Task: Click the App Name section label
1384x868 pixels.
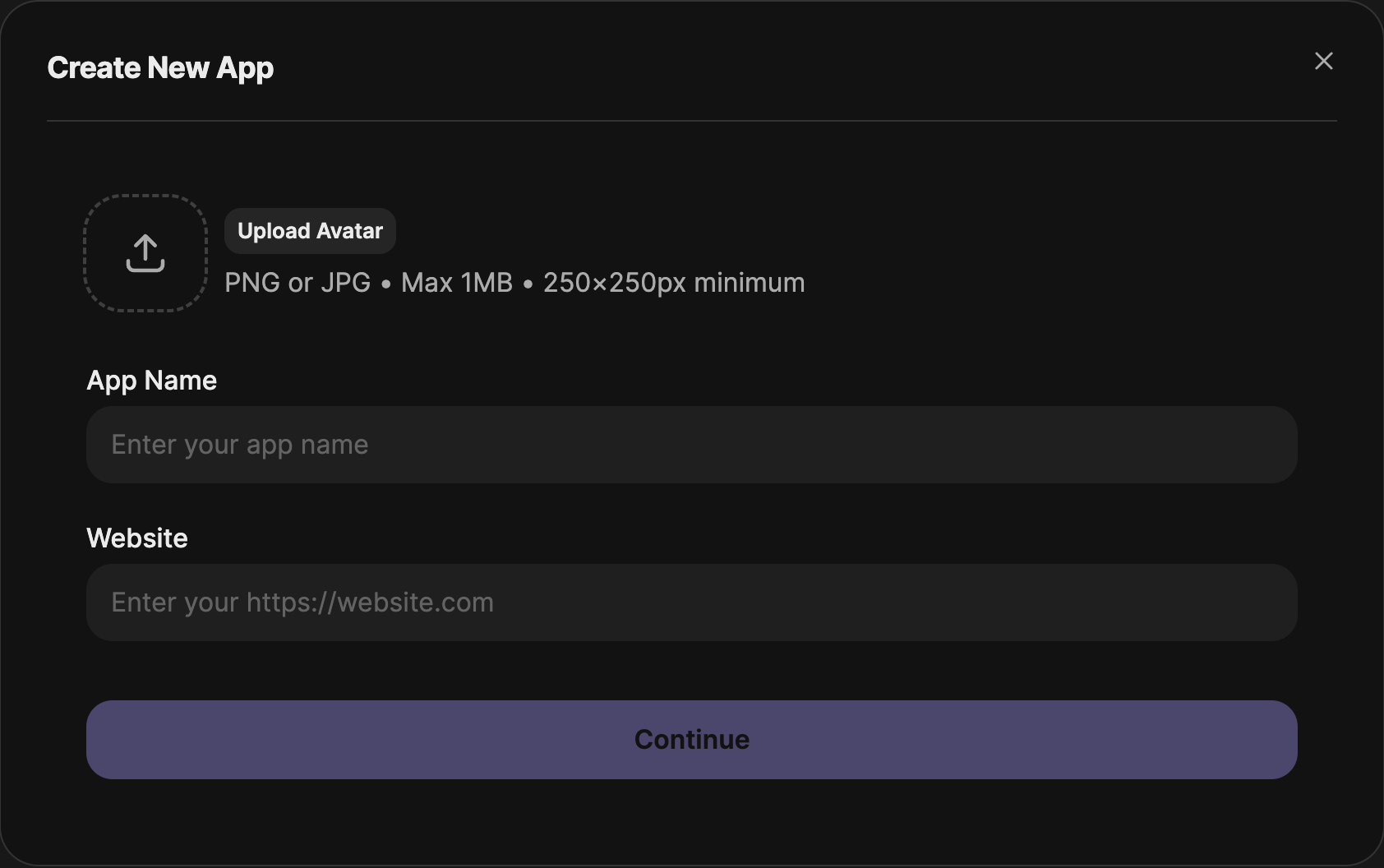Action: coord(151,380)
